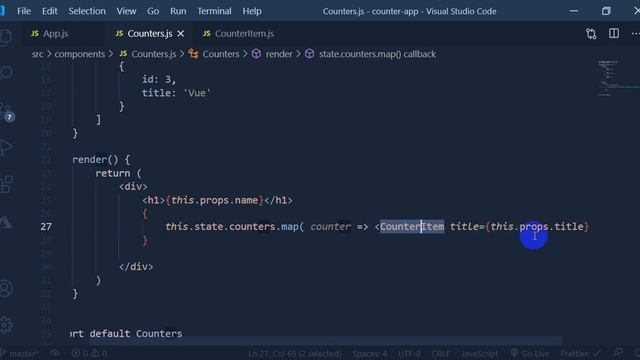Split the editor to the right
640x360 pixels.
click(613, 33)
